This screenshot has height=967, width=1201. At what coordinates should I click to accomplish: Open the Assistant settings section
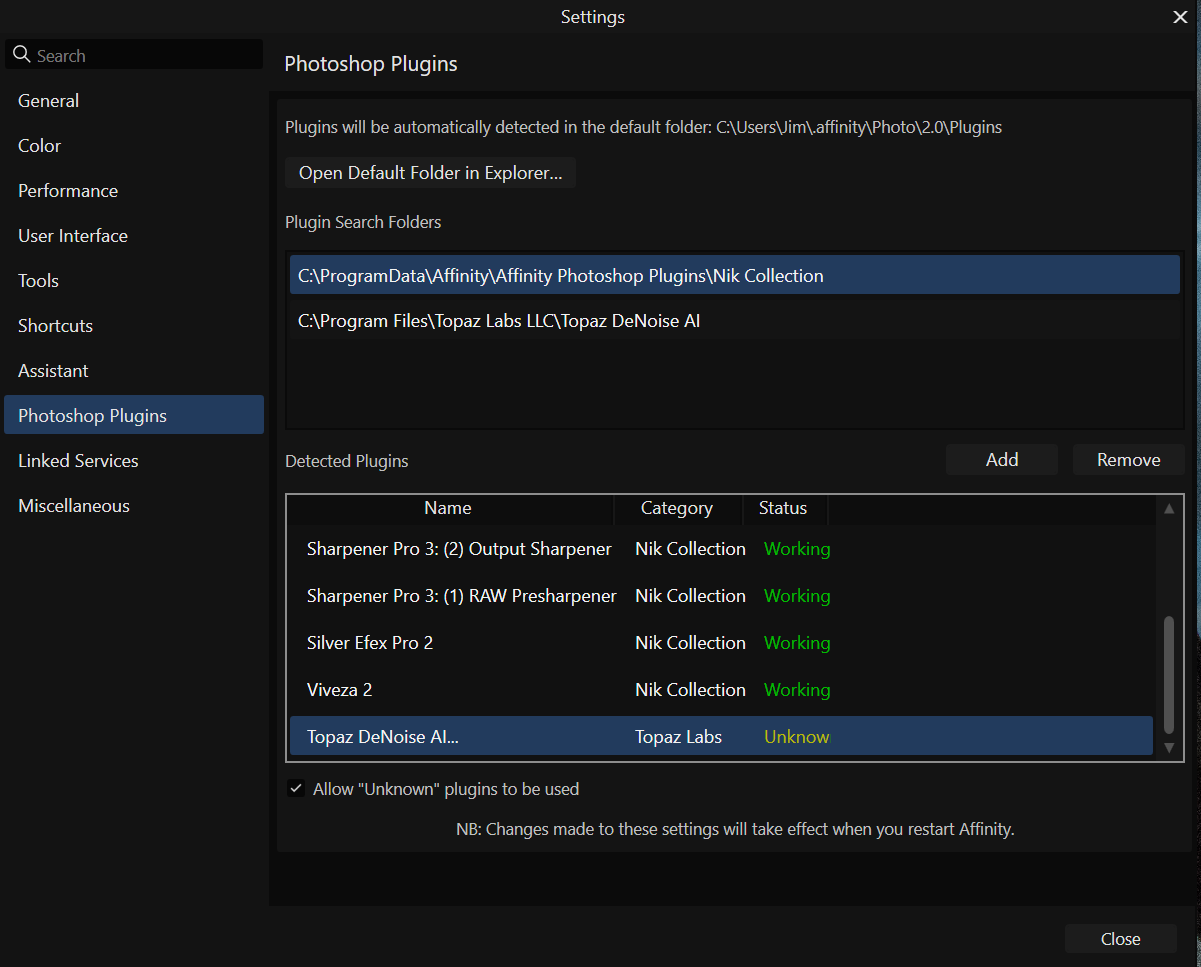[x=134, y=371]
